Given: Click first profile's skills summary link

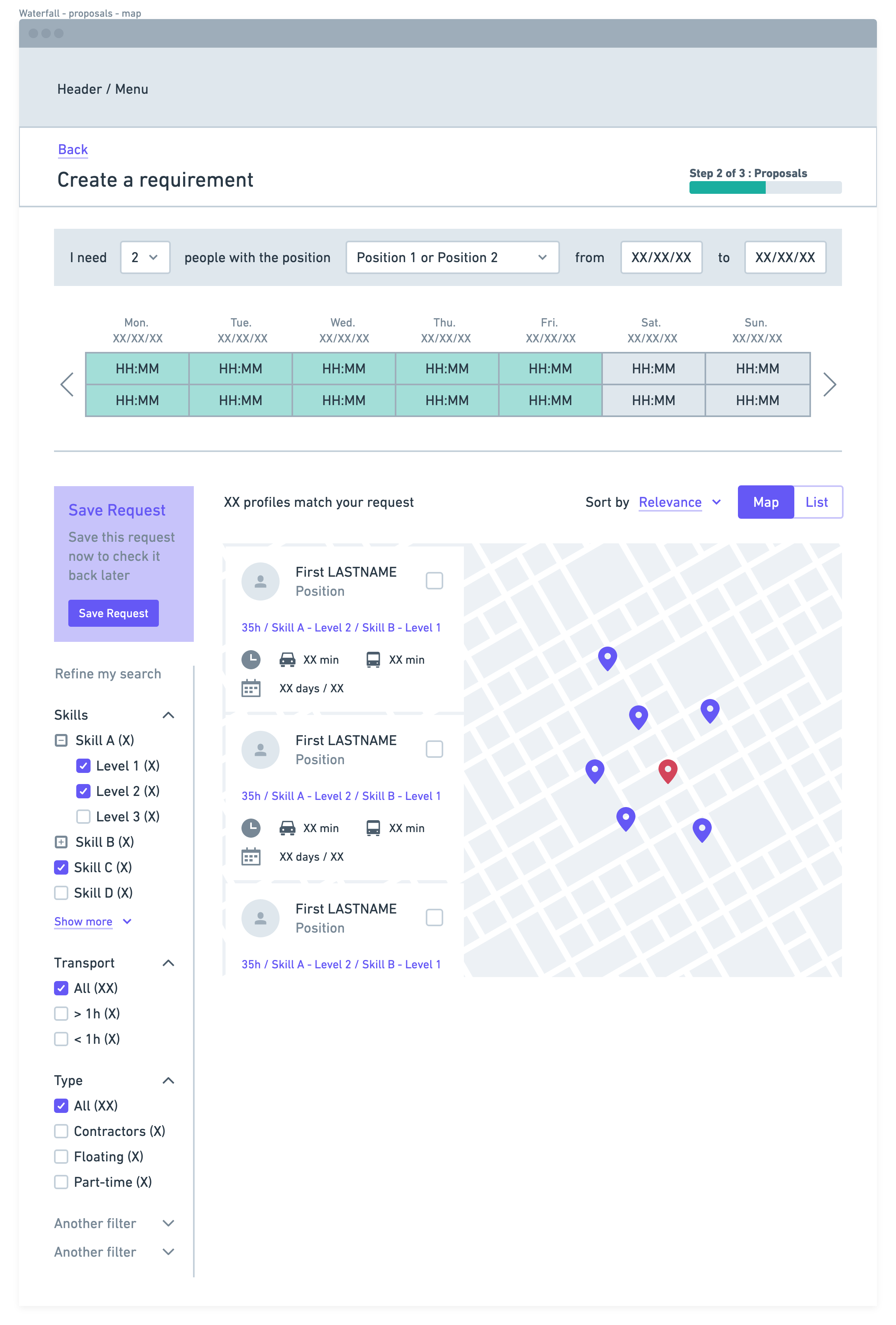Looking at the screenshot, I should (x=341, y=628).
